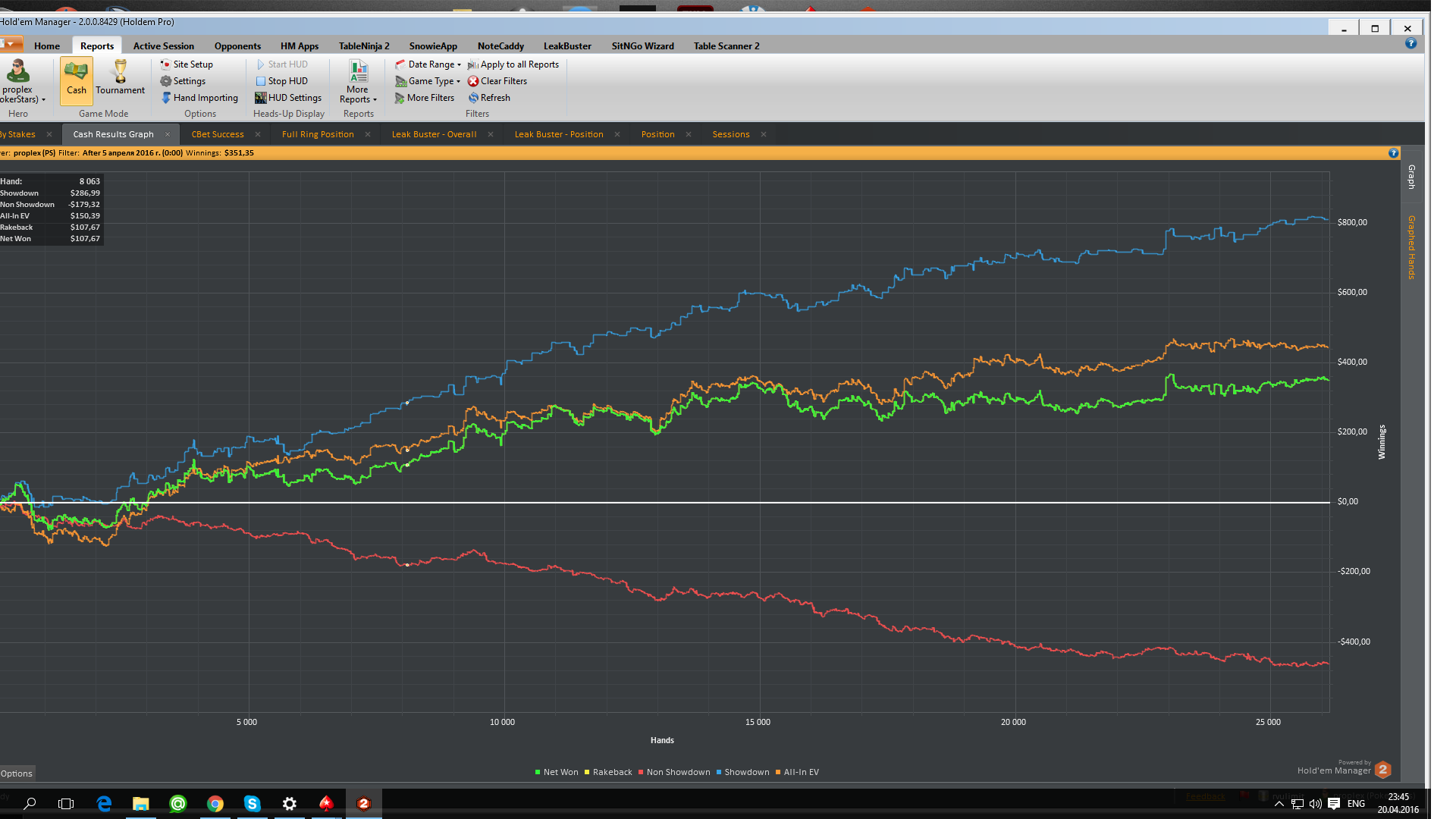Open Skype from taskbar
This screenshot has width=1456, height=819.
[x=253, y=804]
